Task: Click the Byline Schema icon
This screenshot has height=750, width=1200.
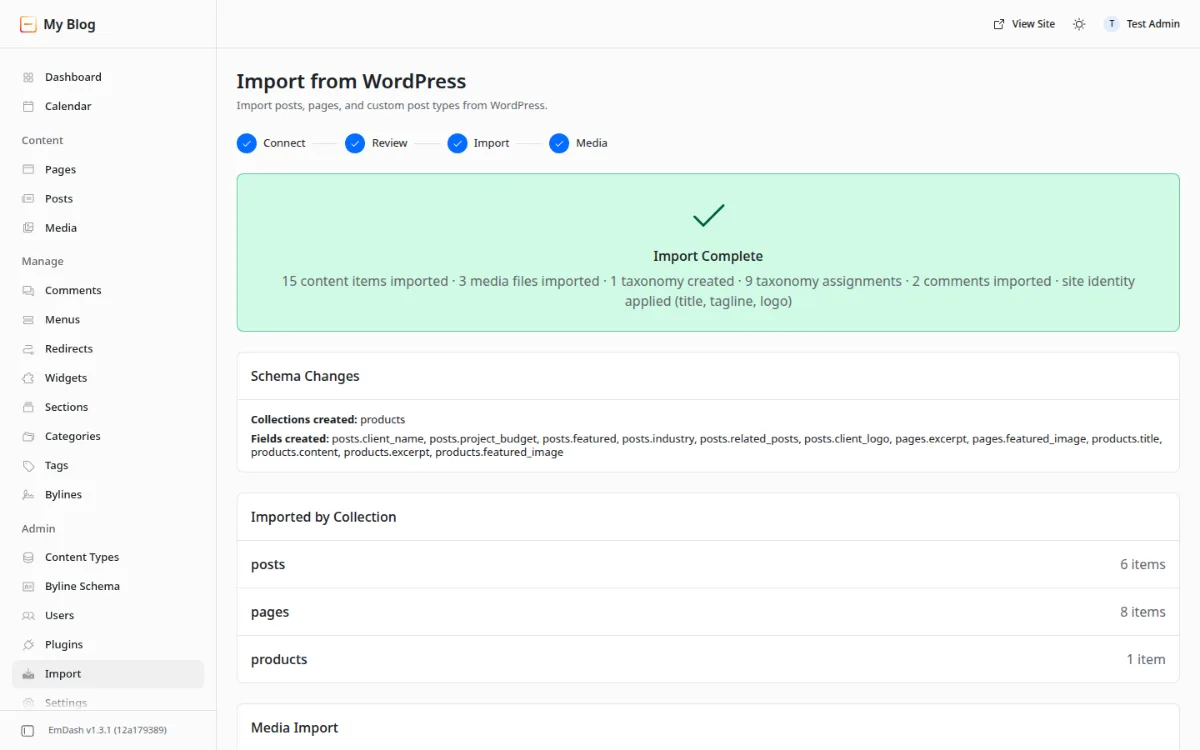Action: [28, 586]
